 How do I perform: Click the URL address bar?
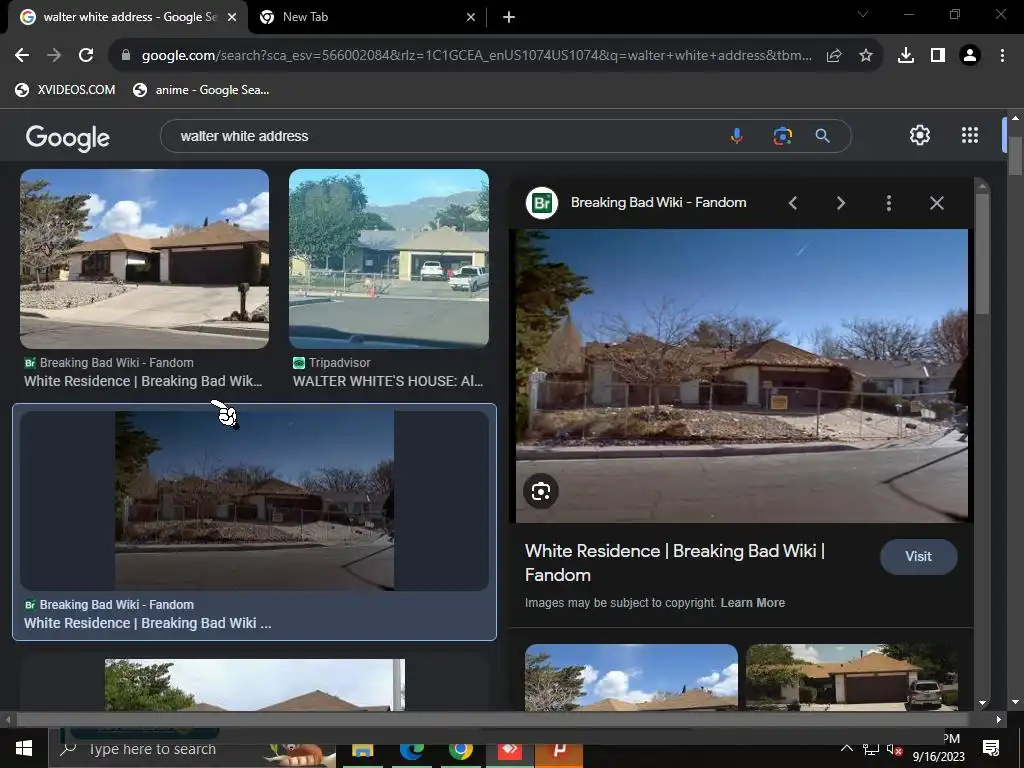coord(477,56)
